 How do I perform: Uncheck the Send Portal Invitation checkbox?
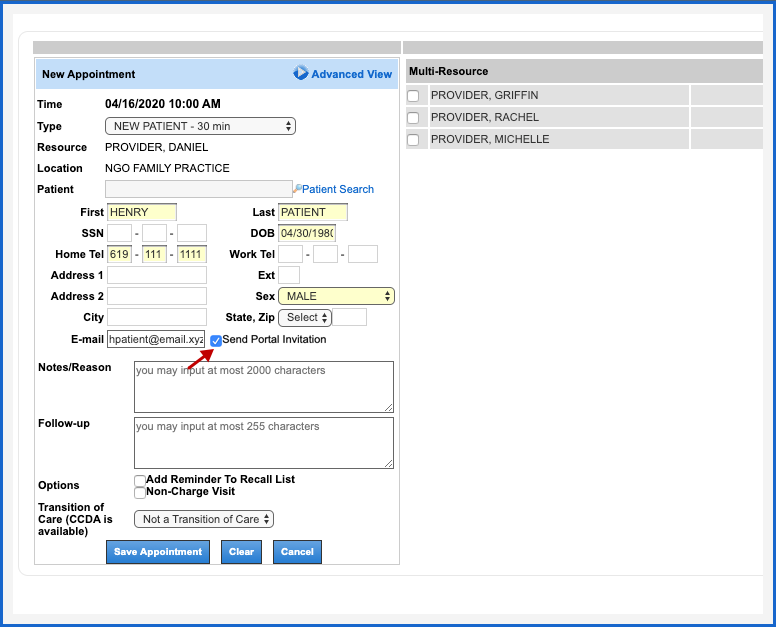point(216,340)
